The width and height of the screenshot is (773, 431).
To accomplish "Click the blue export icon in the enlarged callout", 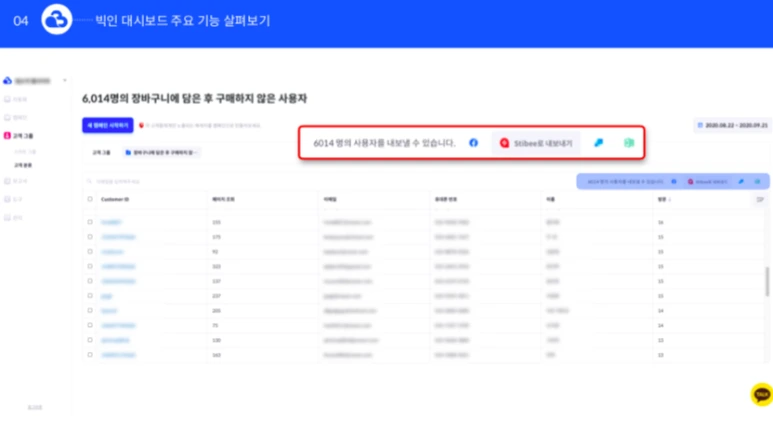I will tap(598, 143).
